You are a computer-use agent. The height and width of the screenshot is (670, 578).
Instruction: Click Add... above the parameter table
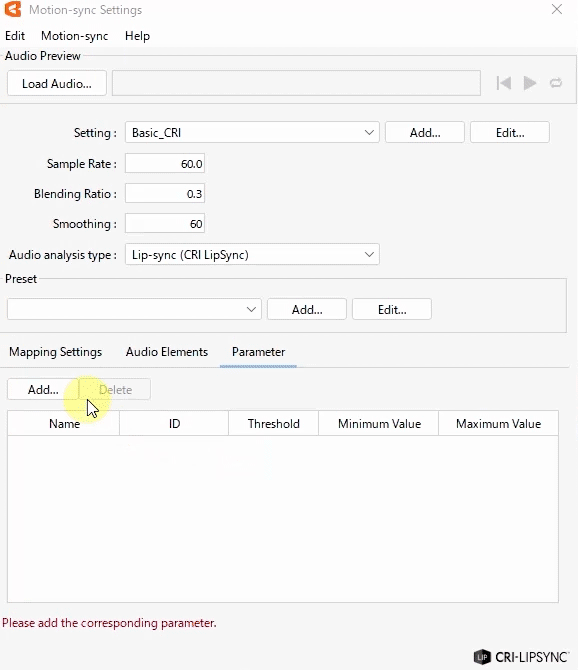[43, 389]
